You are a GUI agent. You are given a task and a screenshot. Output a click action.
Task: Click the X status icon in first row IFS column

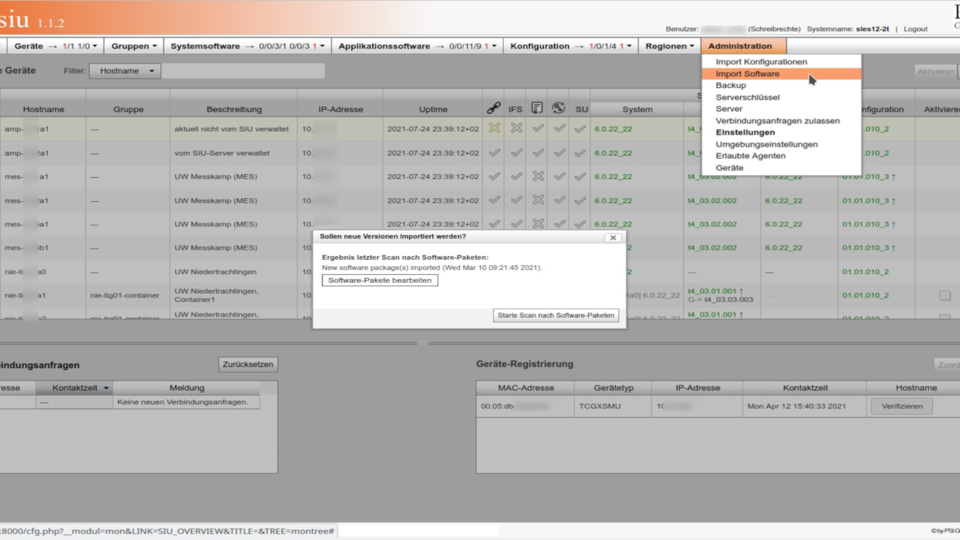point(516,128)
